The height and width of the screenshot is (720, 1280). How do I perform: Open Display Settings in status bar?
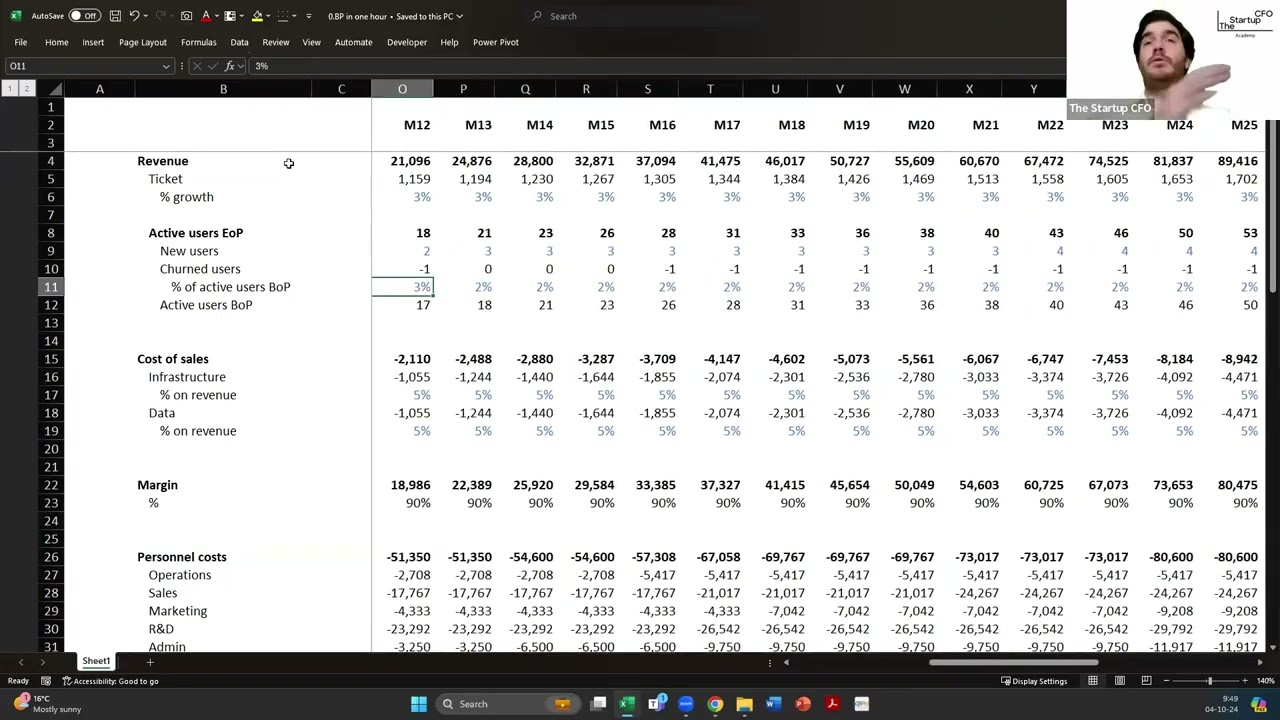[1034, 681]
